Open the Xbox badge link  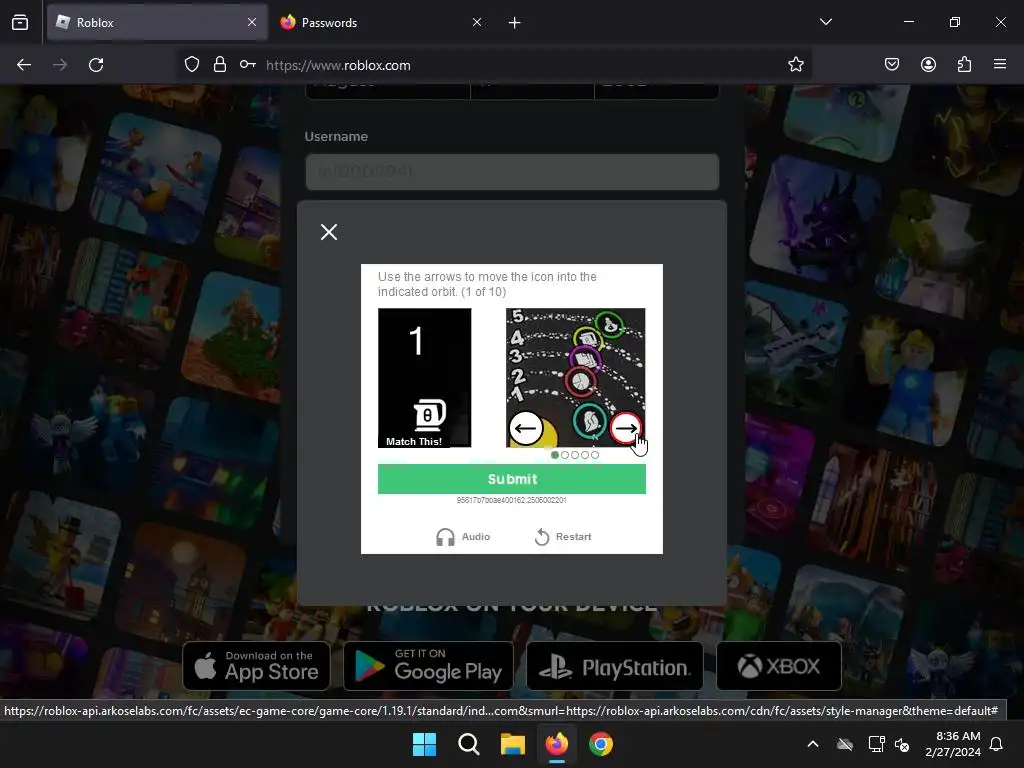(778, 666)
